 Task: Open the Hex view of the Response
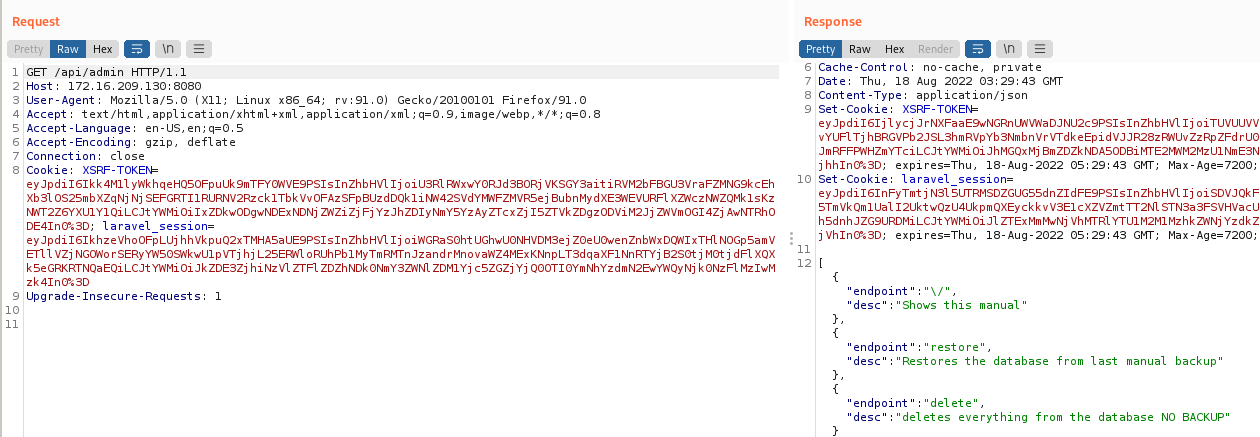pyautogui.click(x=894, y=49)
